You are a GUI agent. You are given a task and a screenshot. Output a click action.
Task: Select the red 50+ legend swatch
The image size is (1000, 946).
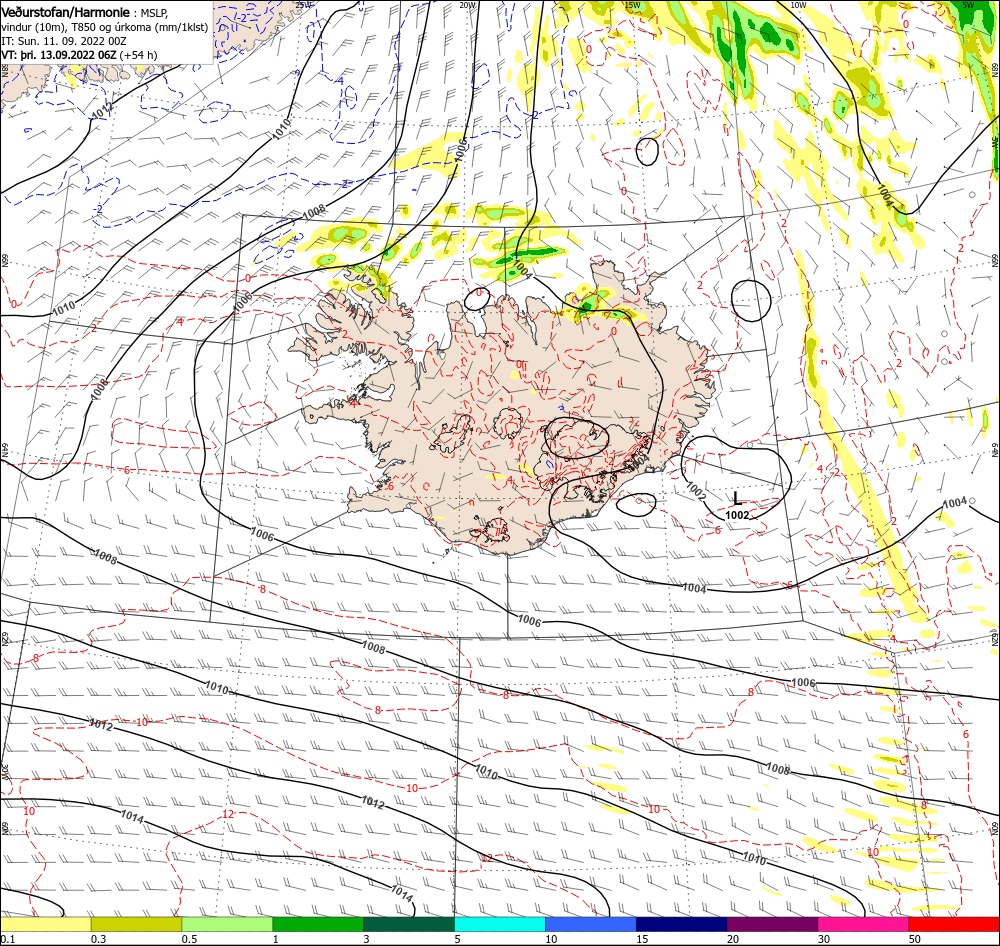[954, 924]
